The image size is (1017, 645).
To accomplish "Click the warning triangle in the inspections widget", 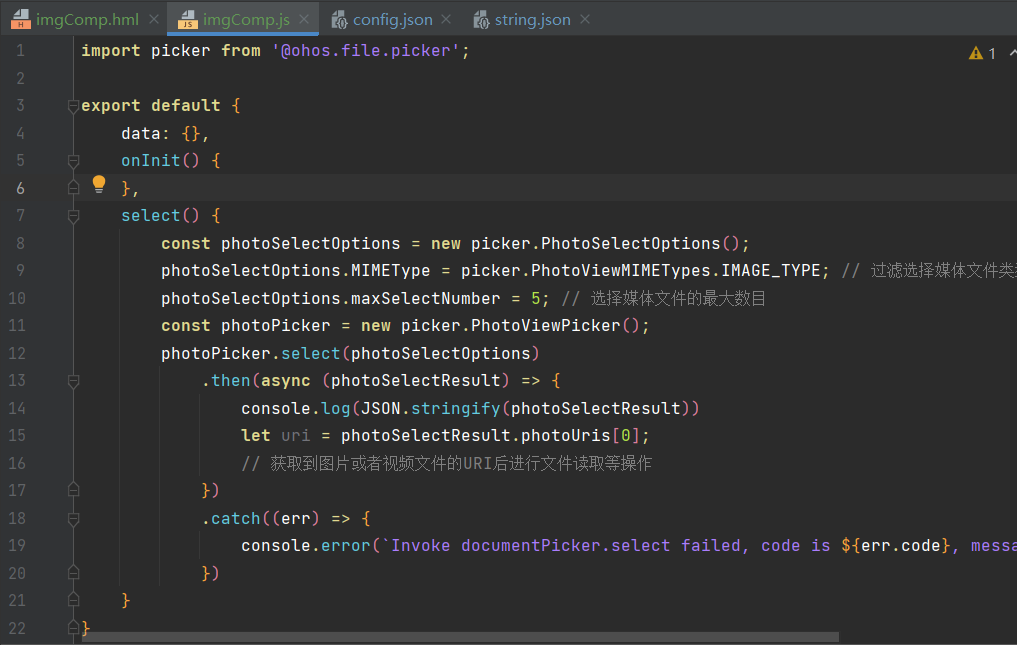I will [x=975, y=52].
